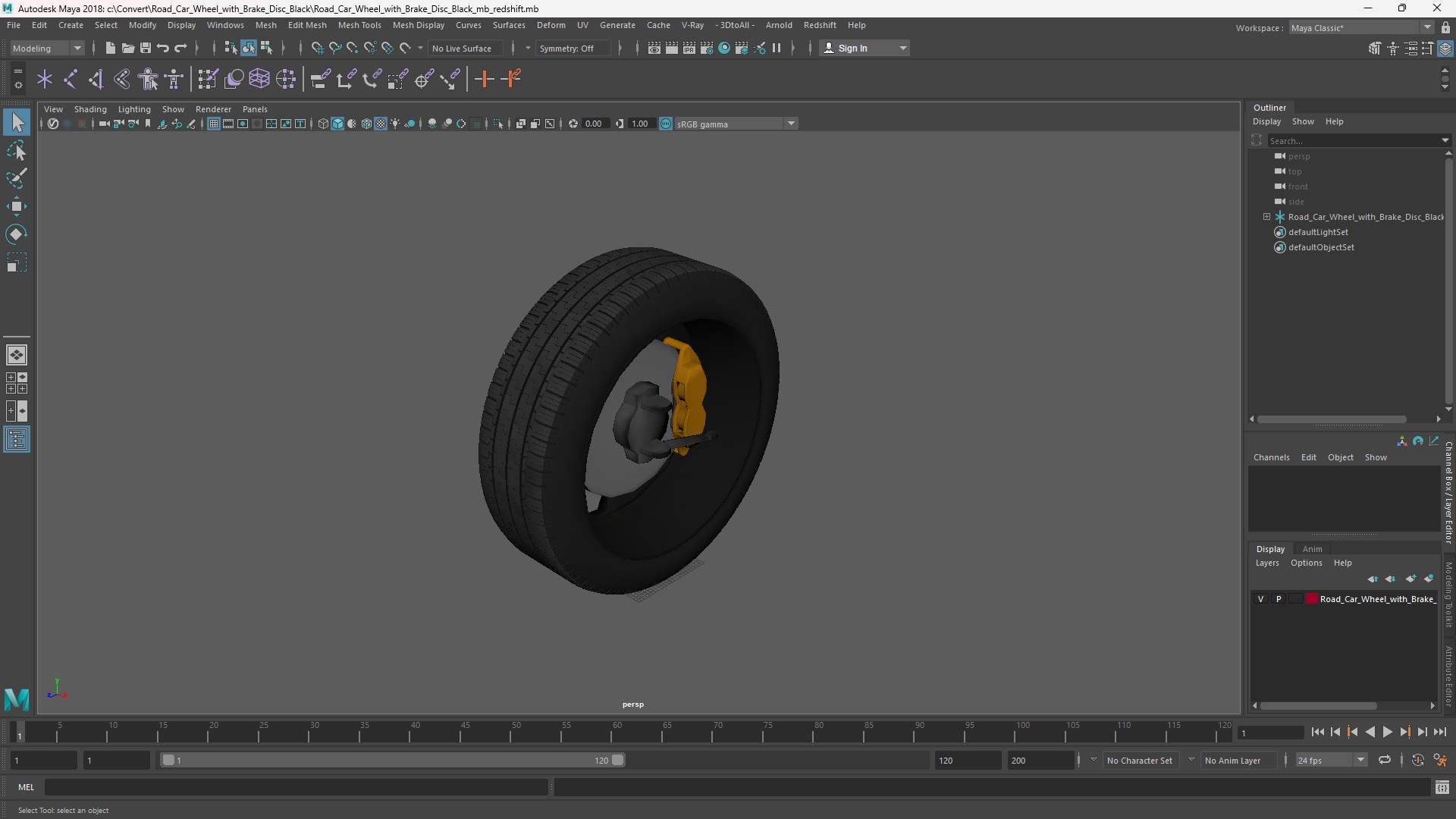Pick the Scale tool in the toolbox

coord(17,262)
